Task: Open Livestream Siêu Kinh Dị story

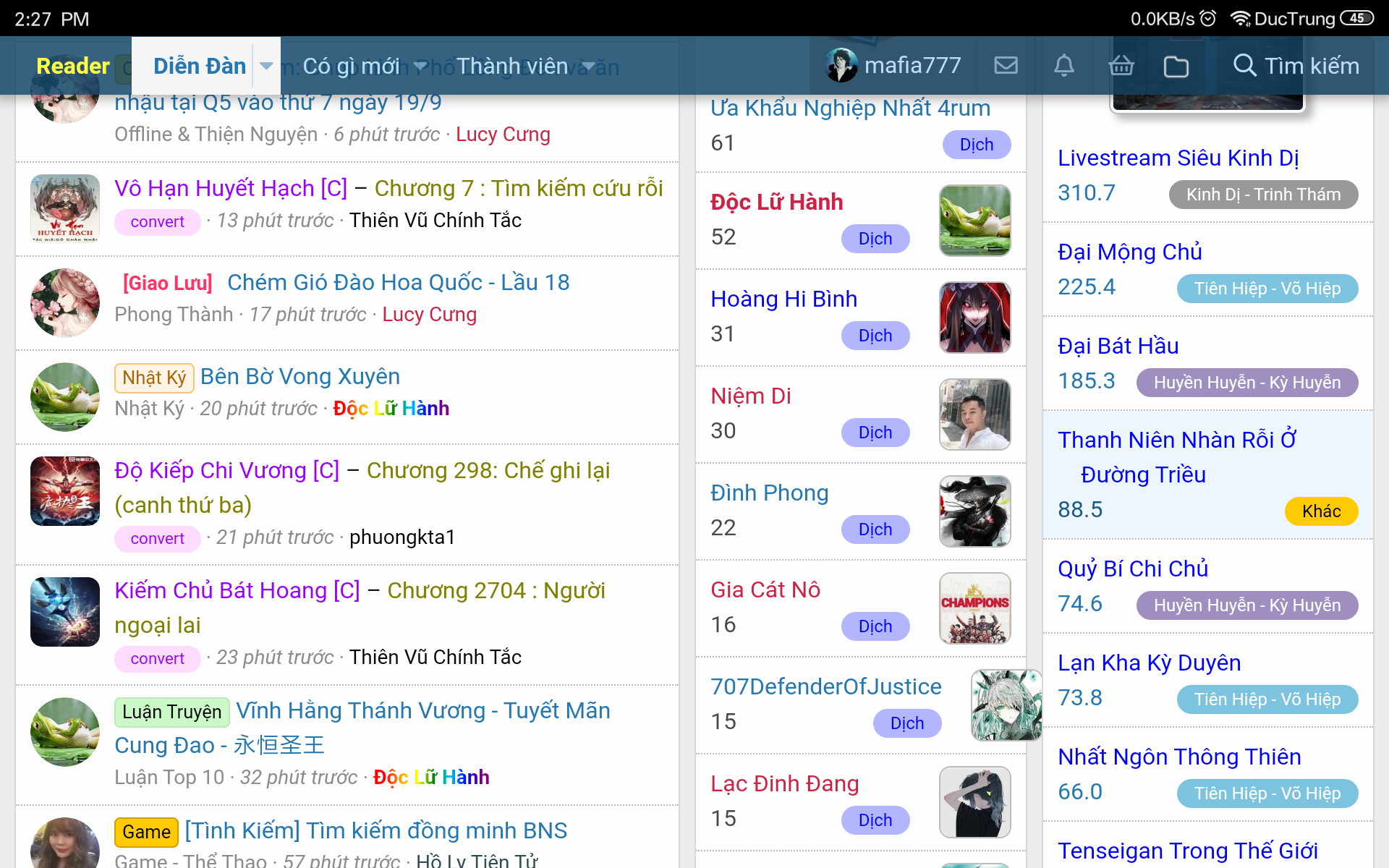Action: point(1178,158)
